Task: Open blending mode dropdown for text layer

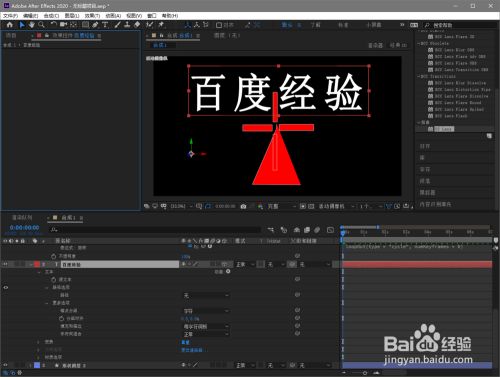Action: pos(245,264)
